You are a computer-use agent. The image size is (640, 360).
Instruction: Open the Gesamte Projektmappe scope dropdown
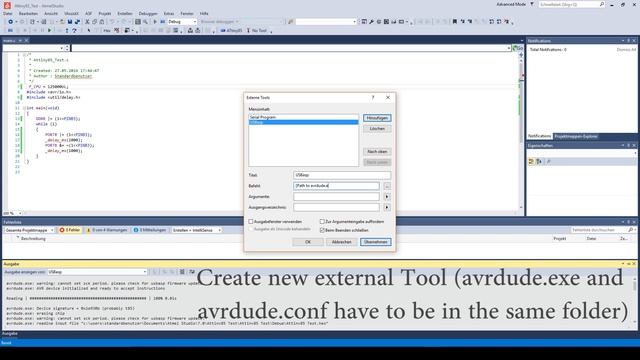pos(29,230)
